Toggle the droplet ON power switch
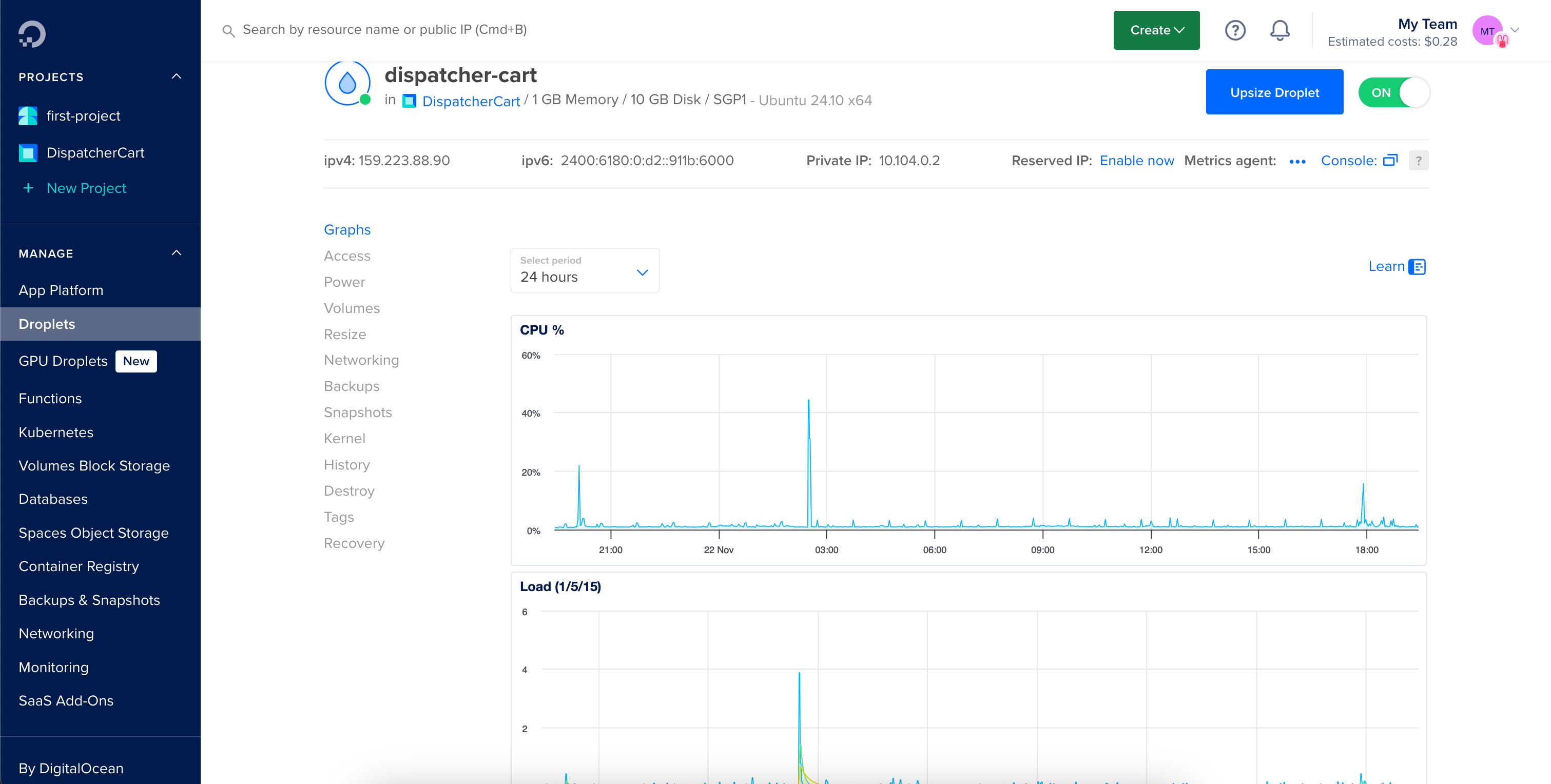The image size is (1551, 784). pos(1393,93)
